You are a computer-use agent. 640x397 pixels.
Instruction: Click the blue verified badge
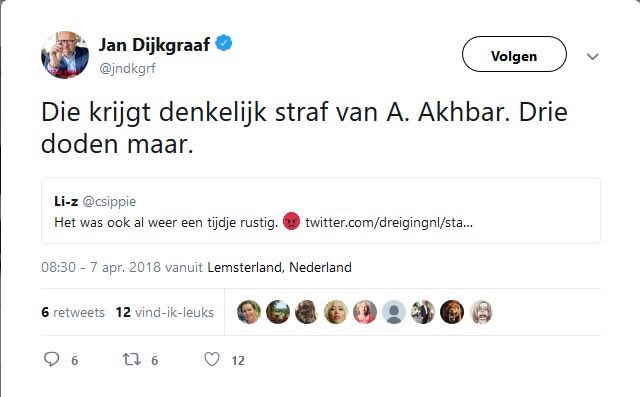(224, 43)
